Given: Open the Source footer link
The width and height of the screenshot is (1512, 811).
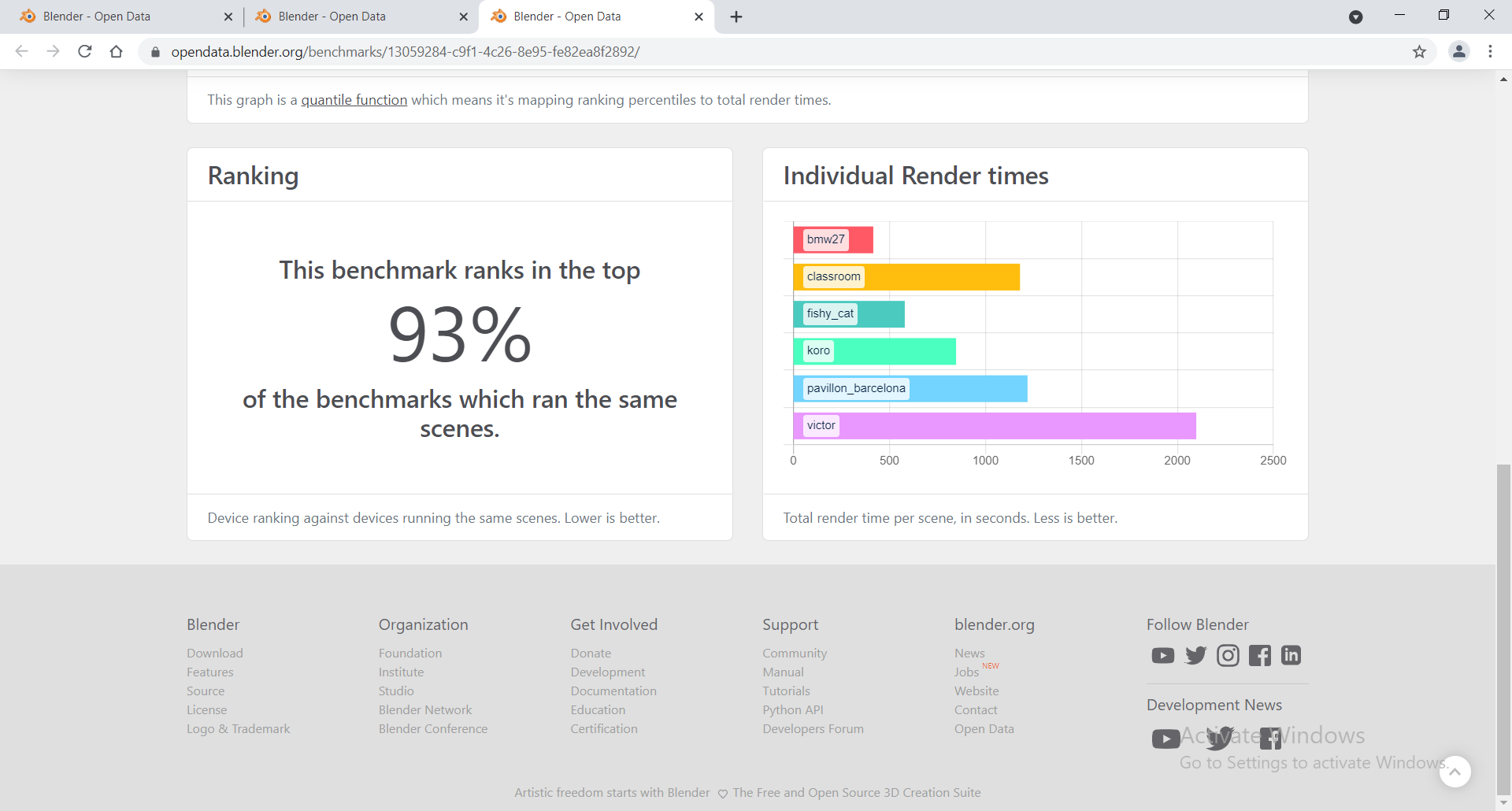Looking at the screenshot, I should click(x=206, y=691).
